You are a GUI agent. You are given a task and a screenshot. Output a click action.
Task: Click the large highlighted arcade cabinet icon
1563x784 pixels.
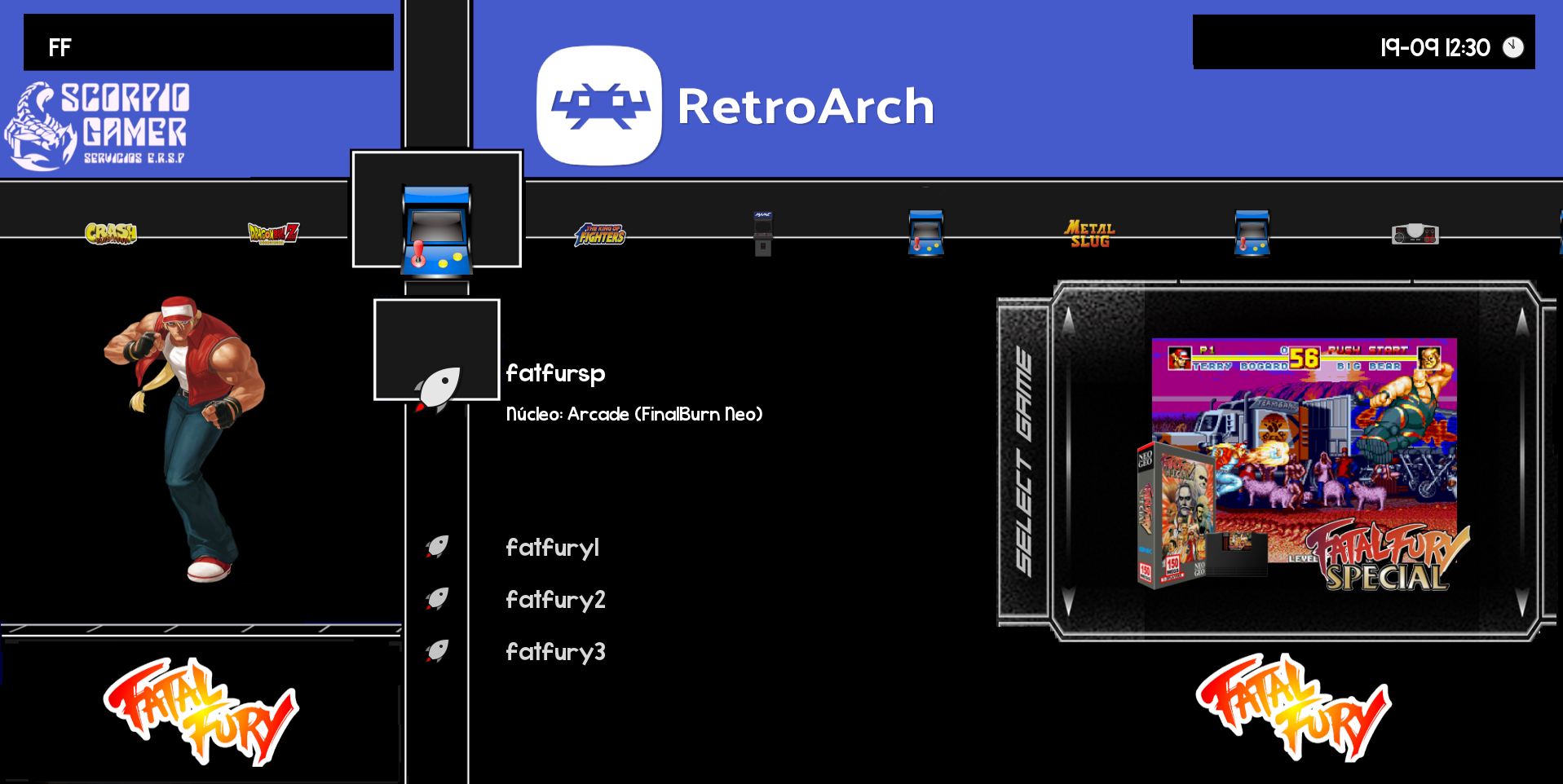click(x=437, y=229)
